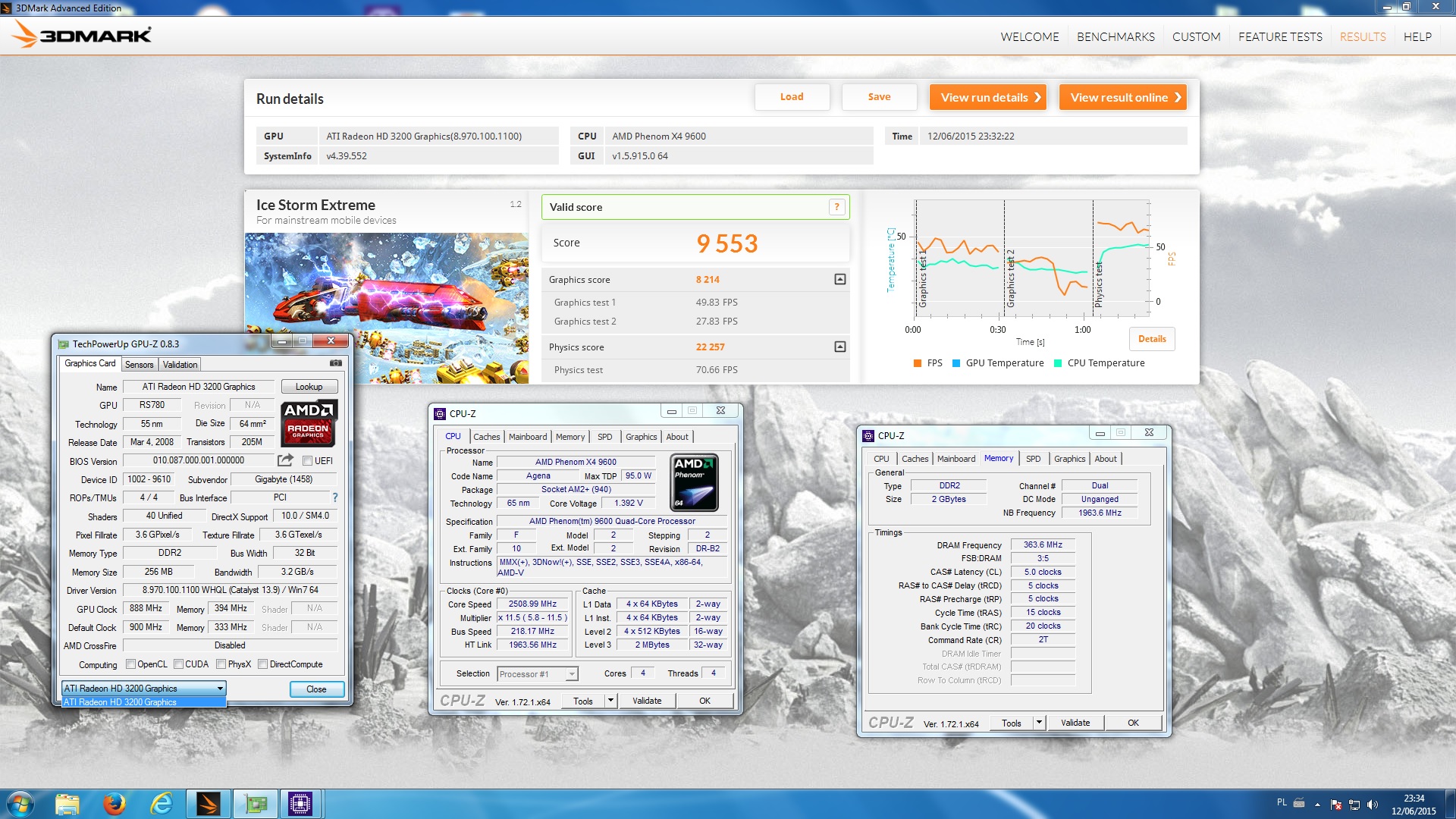This screenshot has height=819, width=1456.
Task: Open SPD tab in CPU-Z Memory window
Action: 1033,459
